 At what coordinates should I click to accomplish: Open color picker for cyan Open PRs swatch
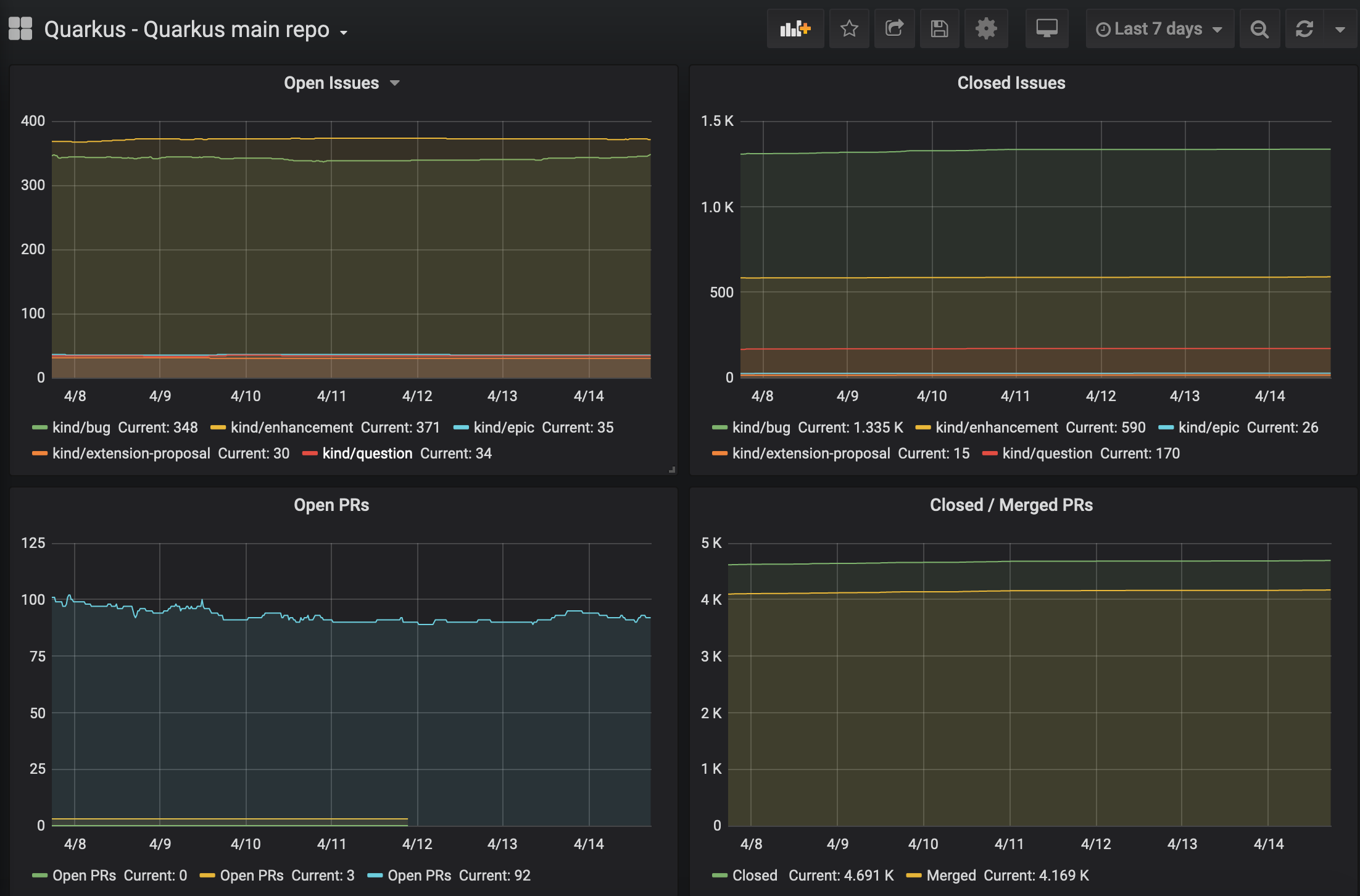pos(375,876)
